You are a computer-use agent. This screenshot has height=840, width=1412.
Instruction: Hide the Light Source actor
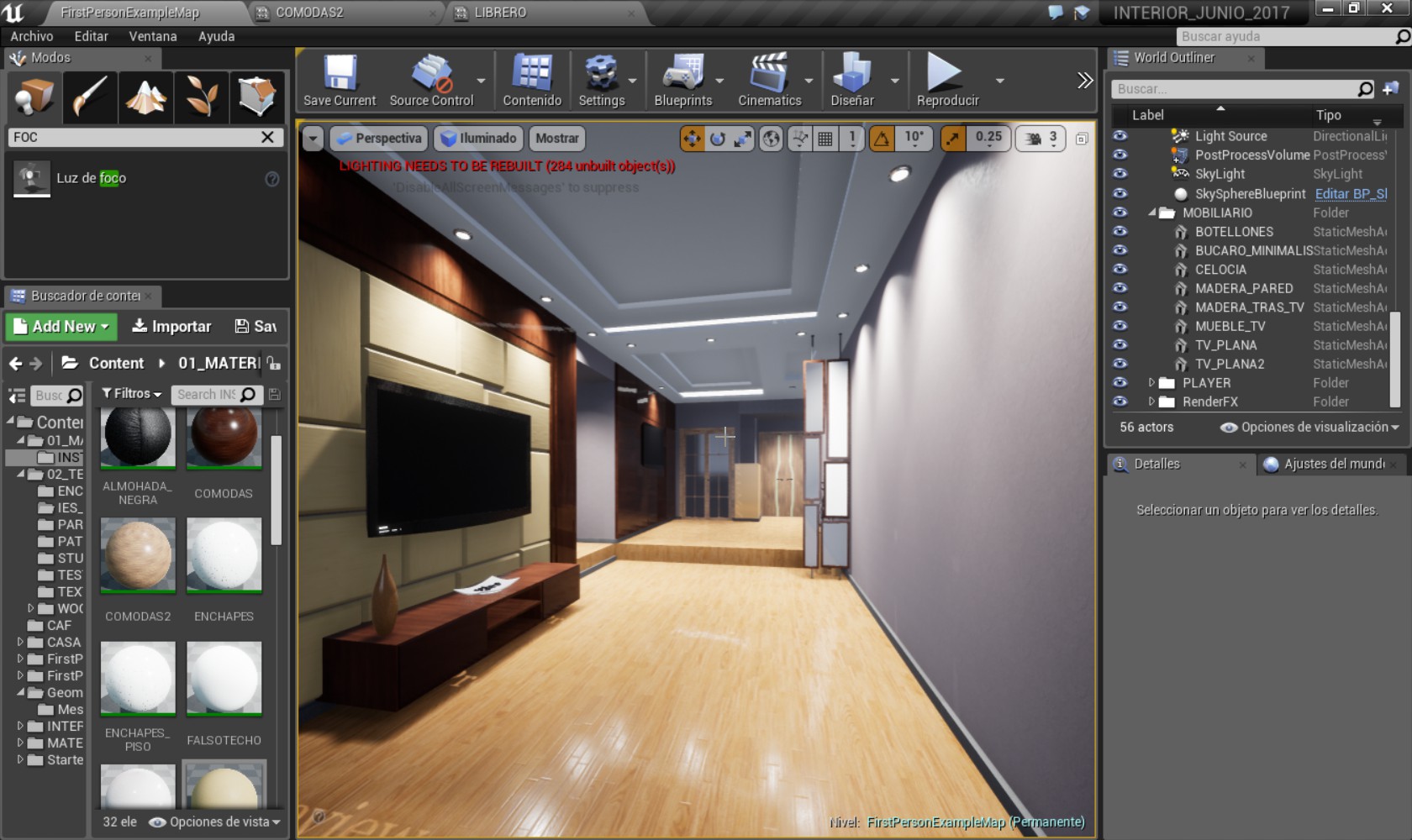1120,136
